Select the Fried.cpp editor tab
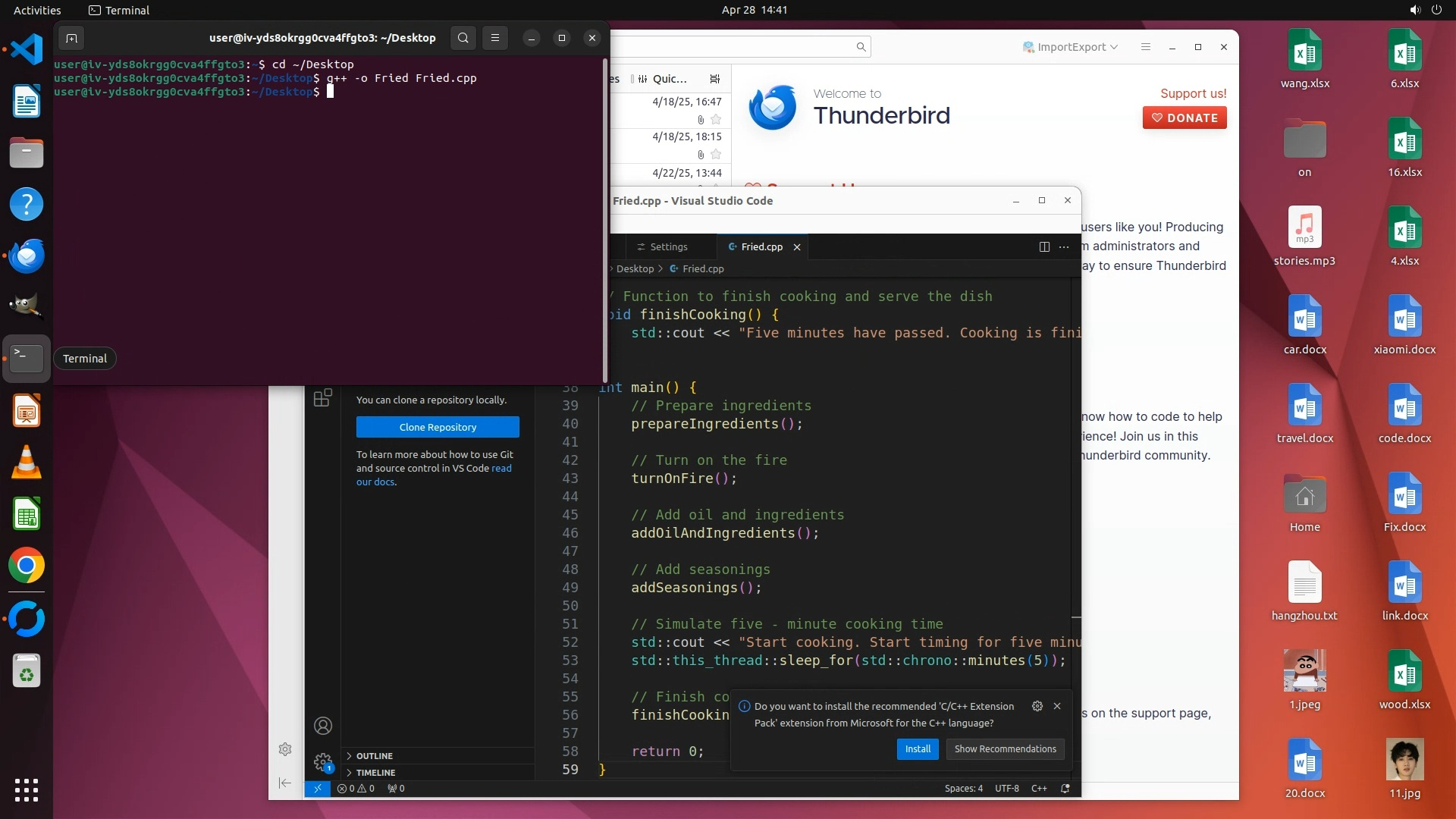This screenshot has height=819, width=1456. coord(761,247)
